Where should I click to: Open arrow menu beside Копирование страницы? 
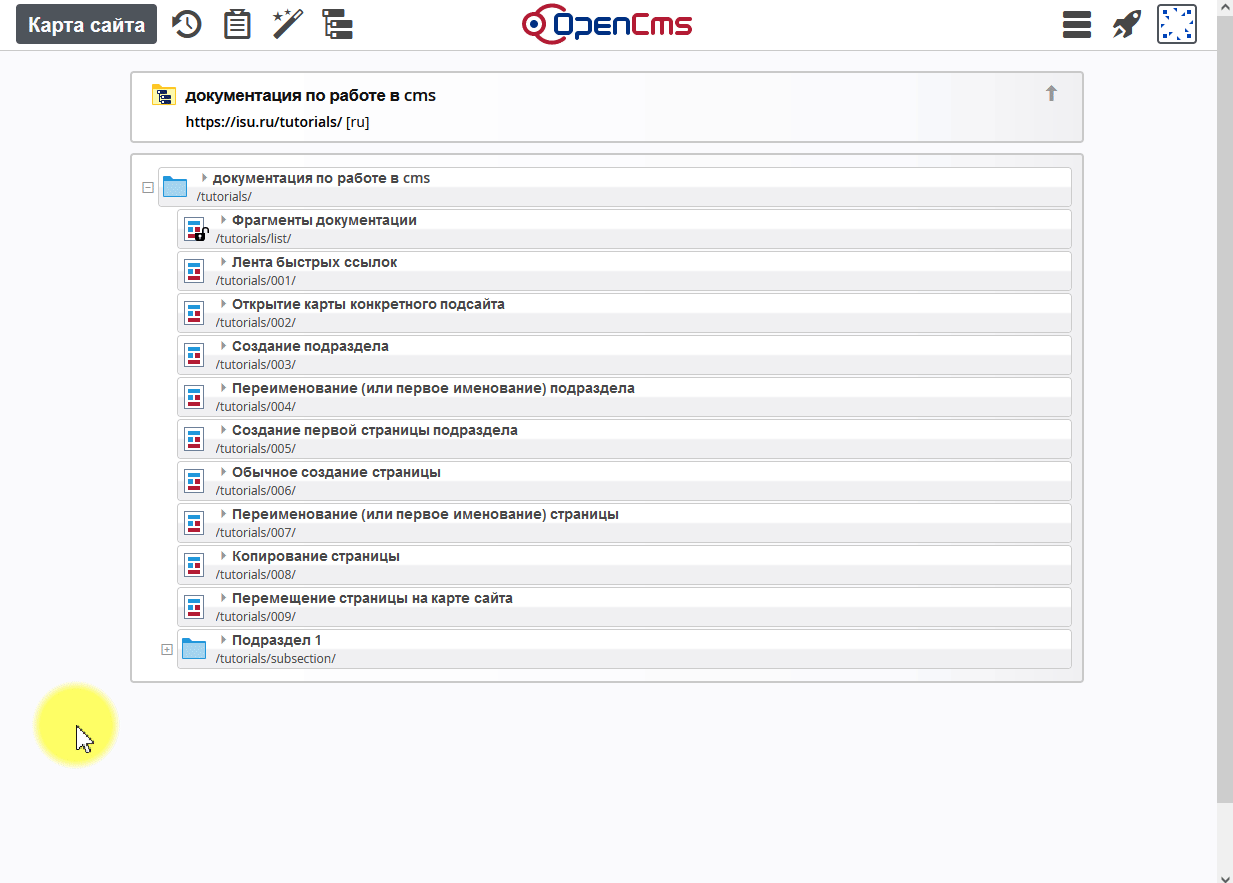(x=223, y=556)
